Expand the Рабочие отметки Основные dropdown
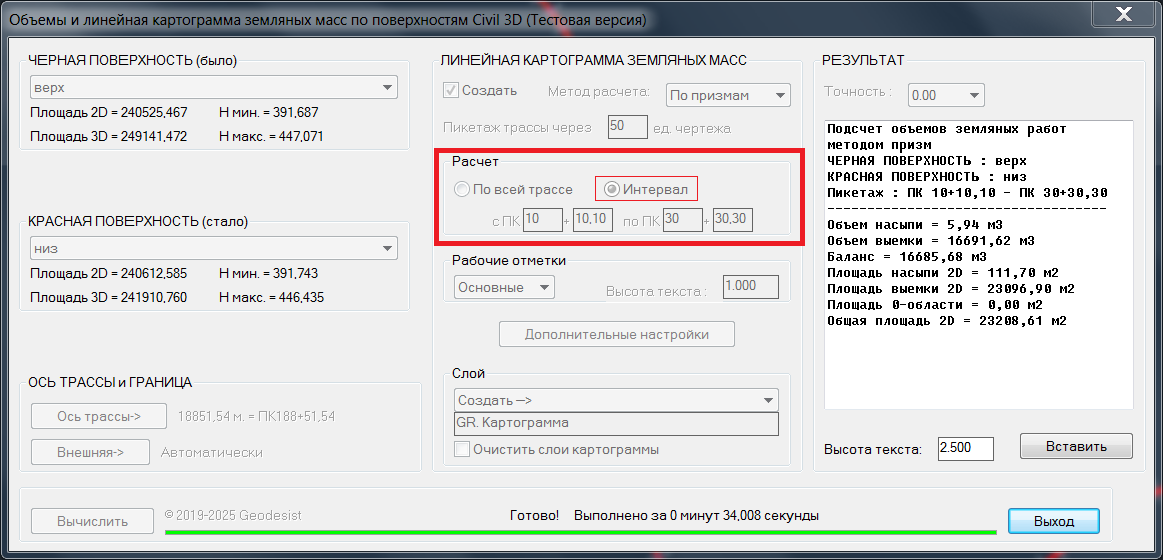Screen dimensions: 1163x560 (x=505, y=287)
